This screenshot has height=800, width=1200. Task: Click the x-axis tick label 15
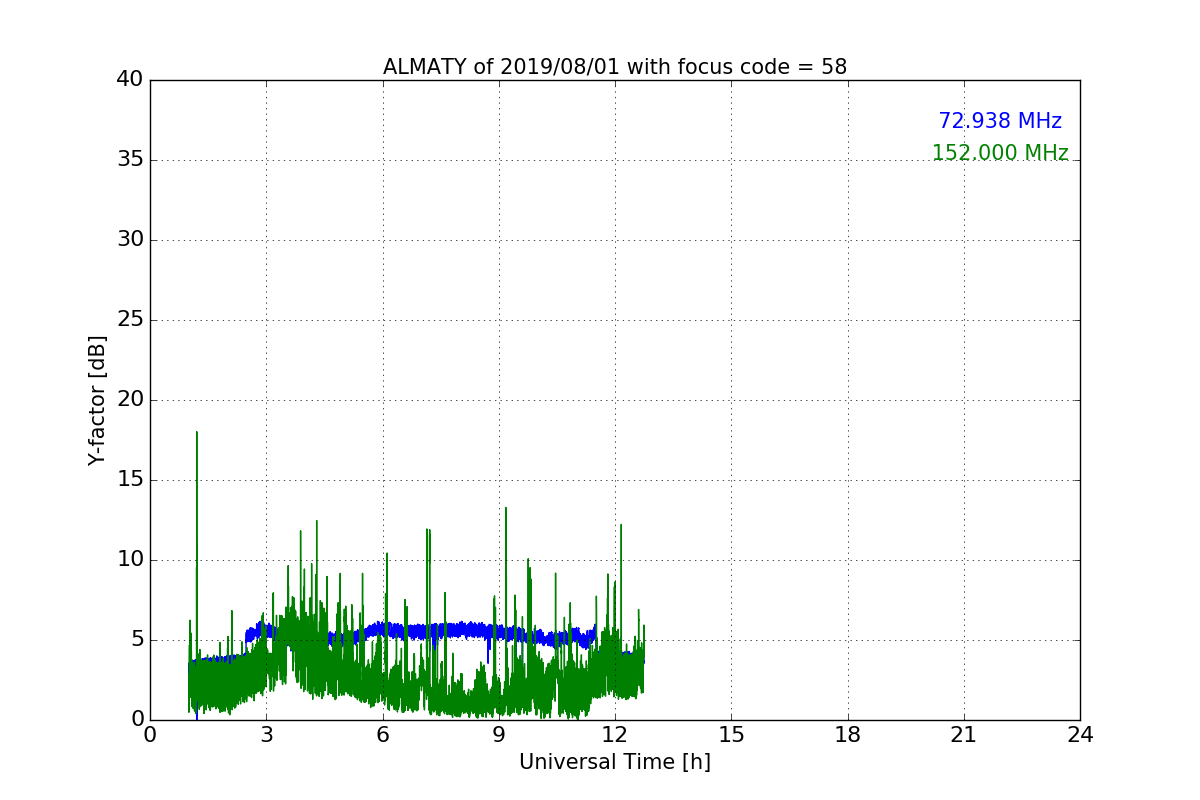click(x=731, y=735)
